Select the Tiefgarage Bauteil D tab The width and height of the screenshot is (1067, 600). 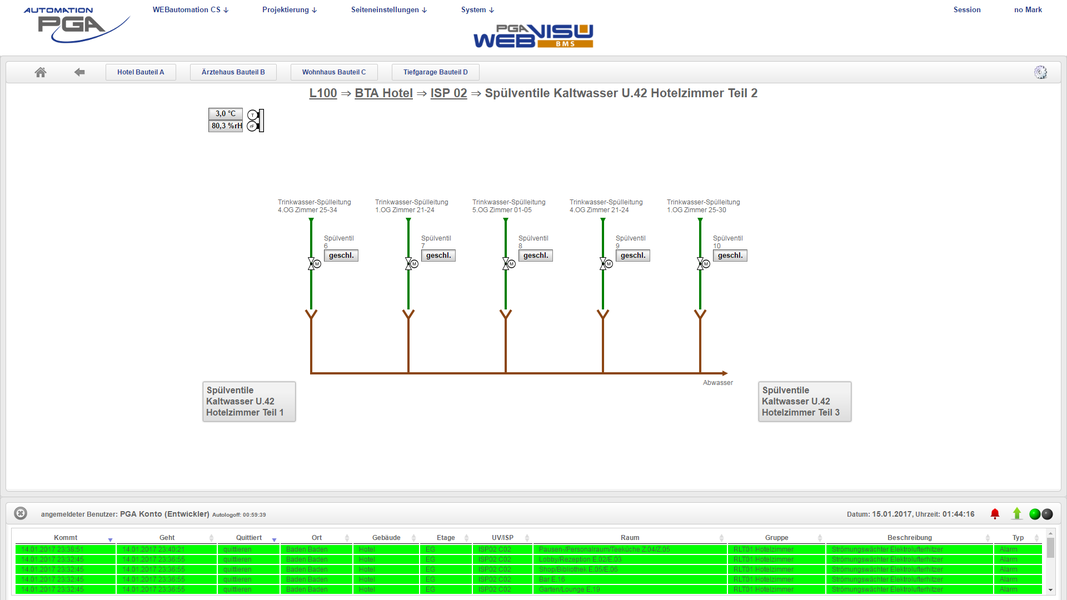435,72
